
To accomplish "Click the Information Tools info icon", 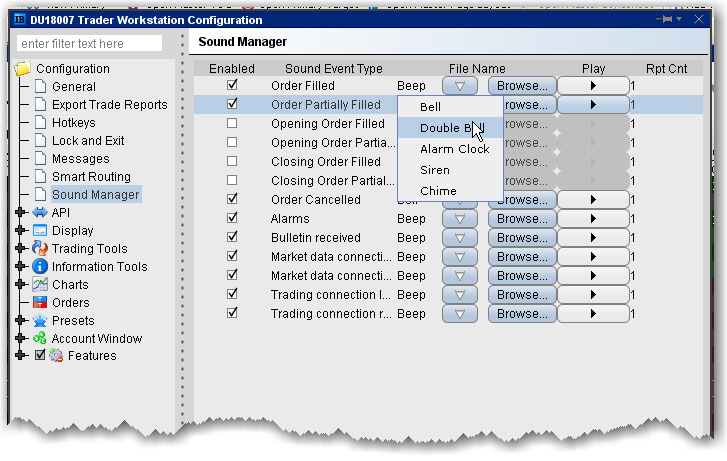I will tap(40, 267).
